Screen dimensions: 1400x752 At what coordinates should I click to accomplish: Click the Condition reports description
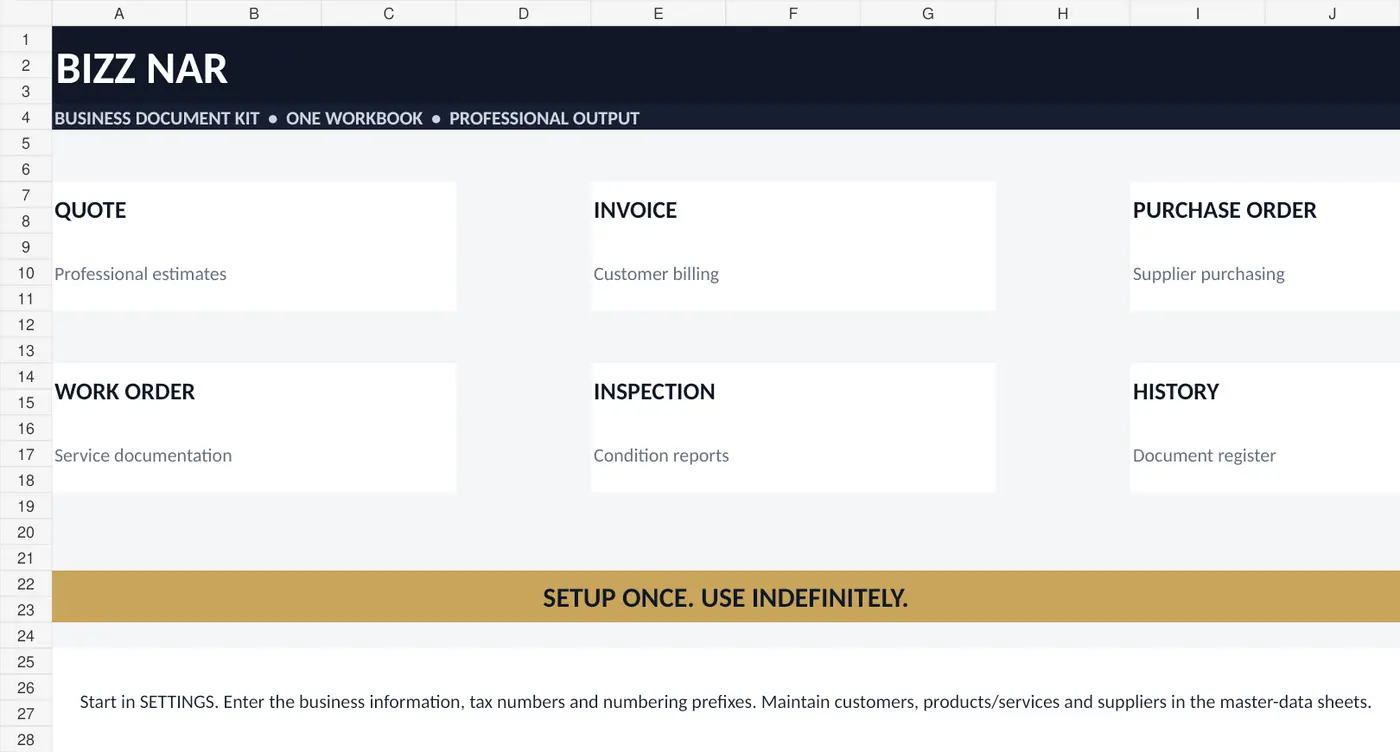[x=661, y=455]
